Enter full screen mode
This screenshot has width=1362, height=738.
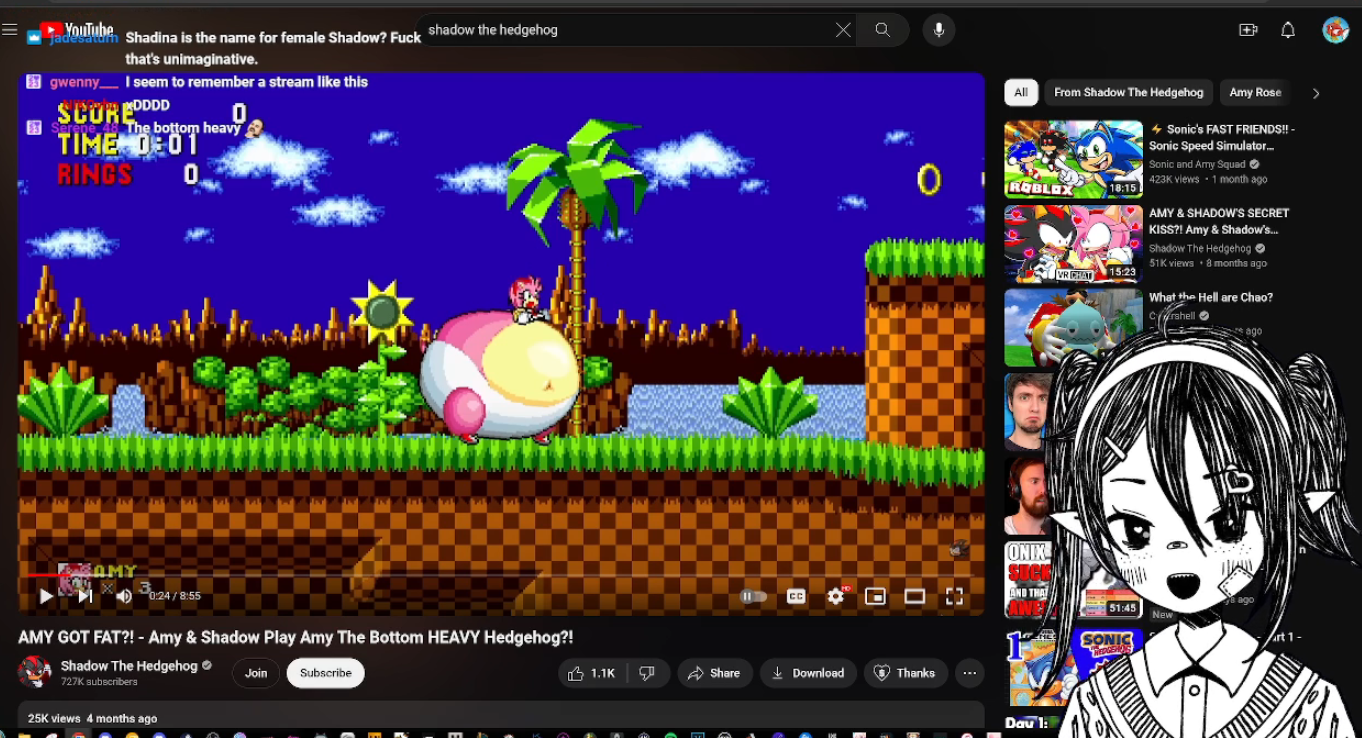[954, 596]
